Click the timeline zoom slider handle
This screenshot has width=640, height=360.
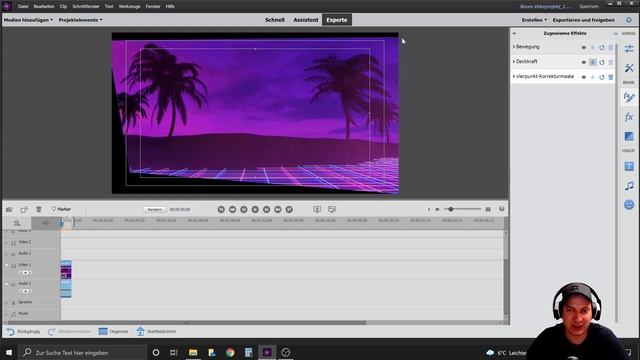click(x=451, y=209)
